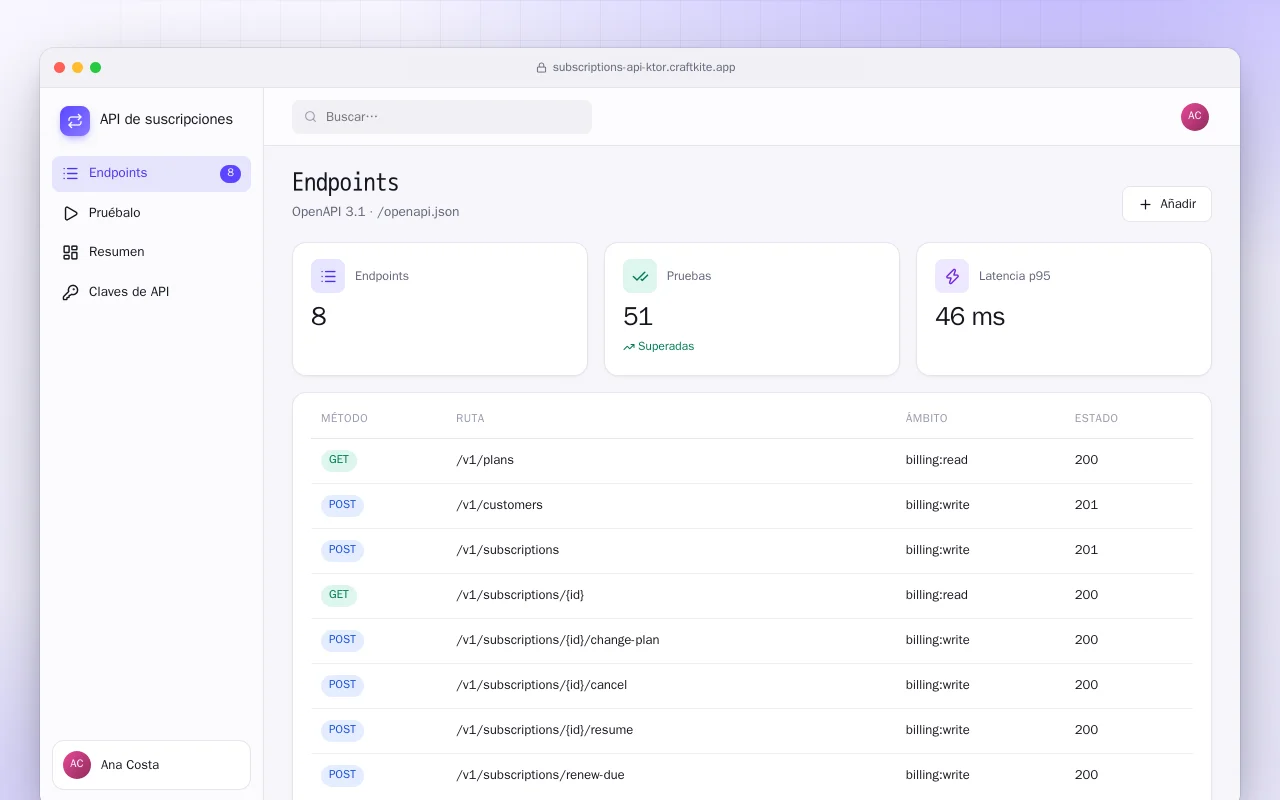Click the Endpoints stat card icon
This screenshot has height=800, width=1280.
point(328,276)
